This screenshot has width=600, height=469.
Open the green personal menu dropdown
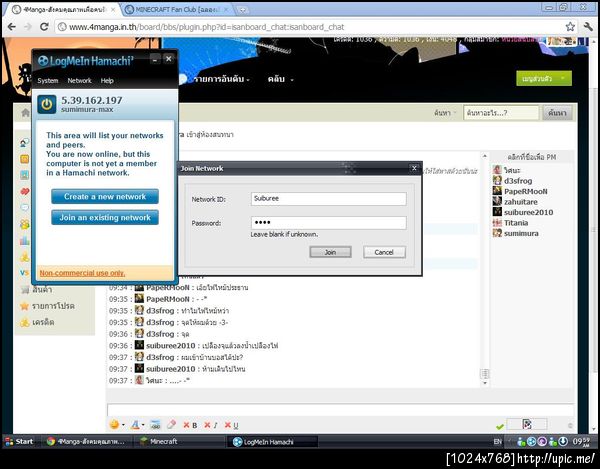click(544, 78)
